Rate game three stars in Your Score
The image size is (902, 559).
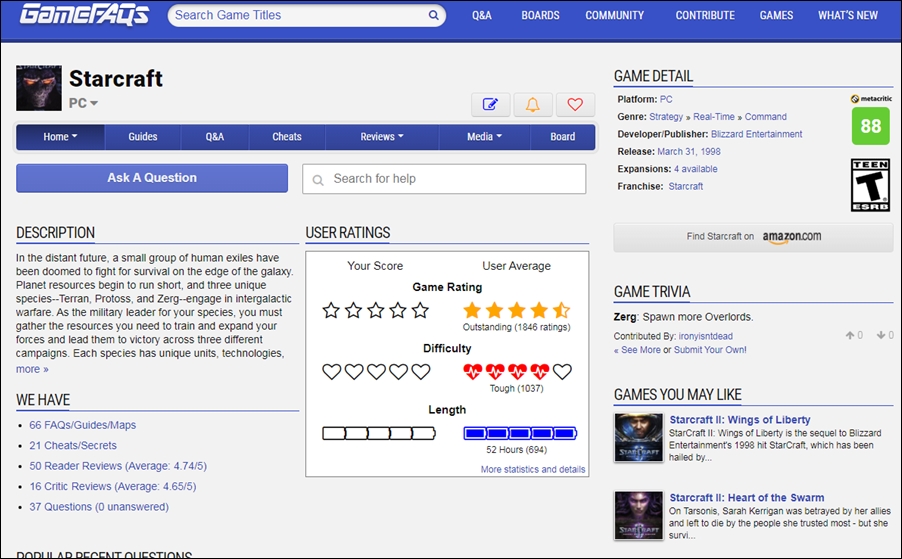click(x=376, y=311)
